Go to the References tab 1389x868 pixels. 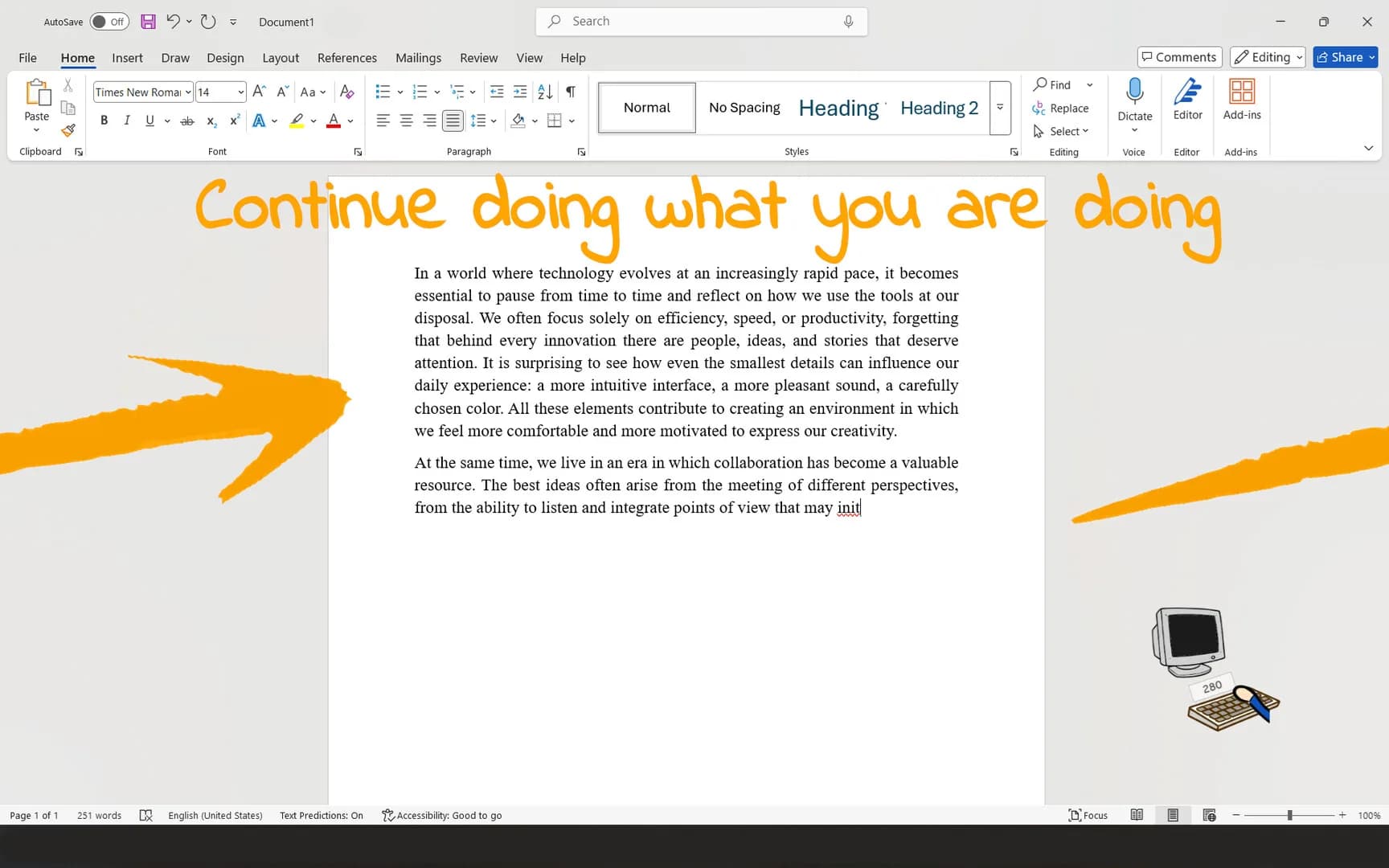coord(347,58)
